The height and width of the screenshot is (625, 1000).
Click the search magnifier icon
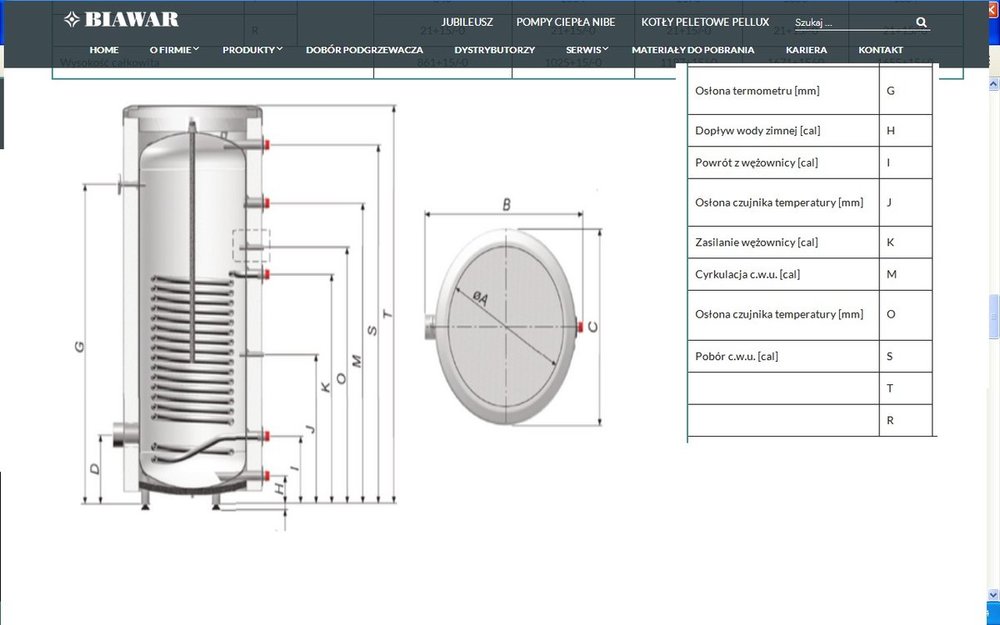[x=921, y=22]
